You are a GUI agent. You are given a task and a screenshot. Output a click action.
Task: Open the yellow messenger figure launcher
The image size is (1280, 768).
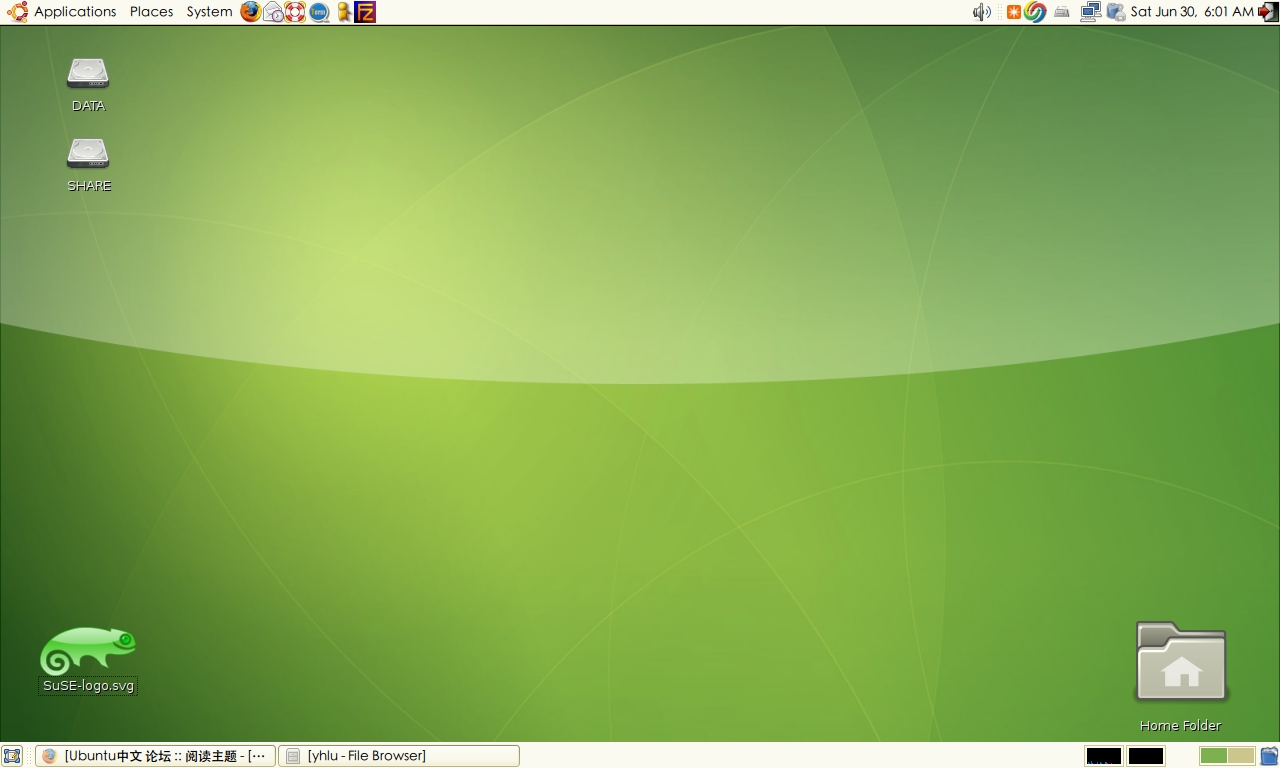point(344,12)
